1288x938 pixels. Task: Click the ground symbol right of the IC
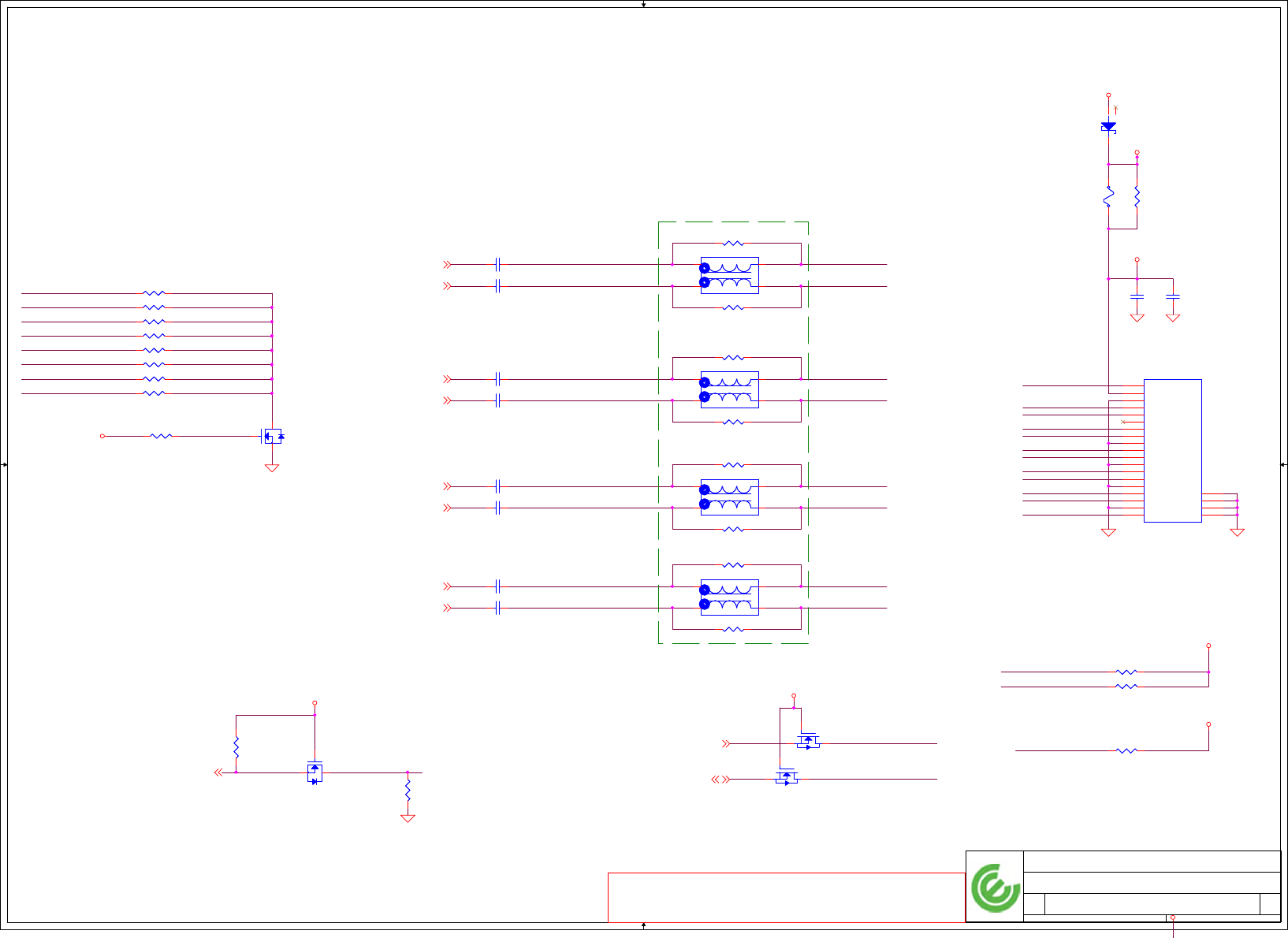(x=1238, y=533)
